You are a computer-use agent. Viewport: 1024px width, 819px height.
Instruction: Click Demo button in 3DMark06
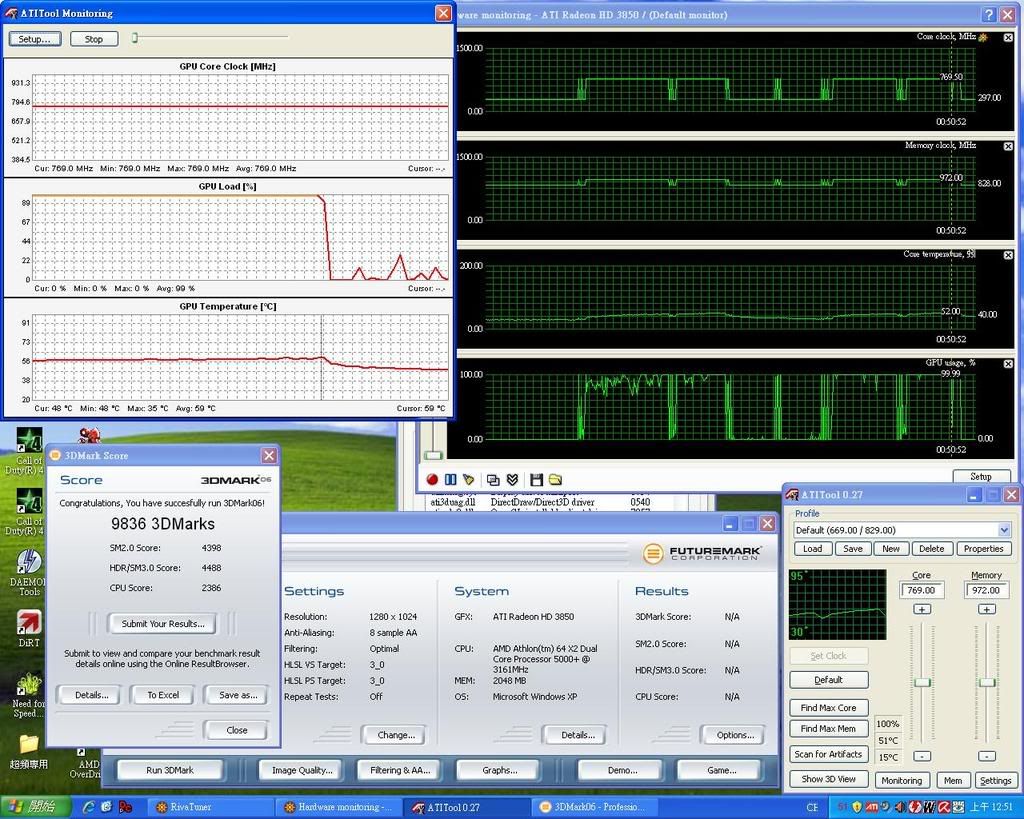[622, 770]
